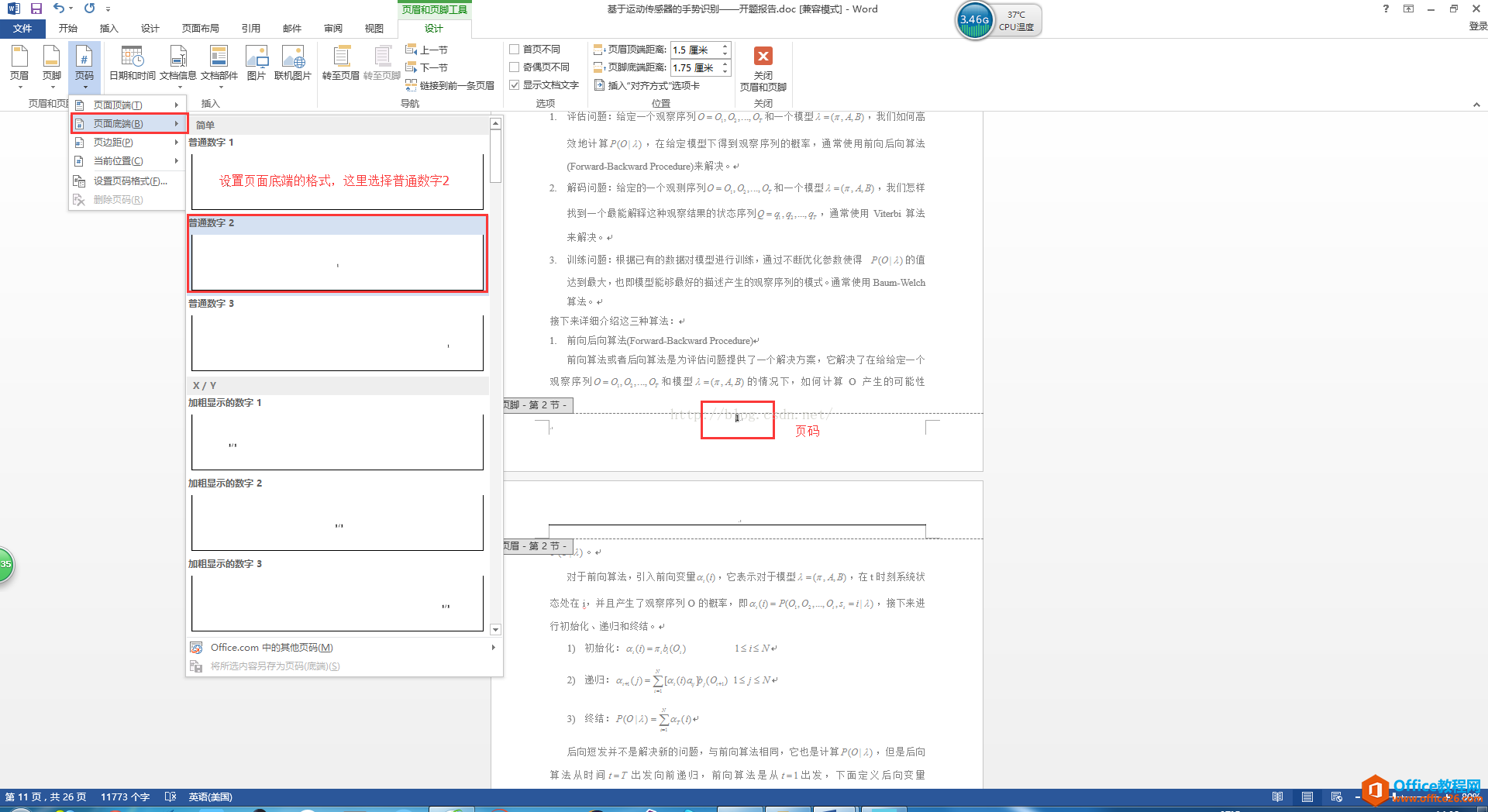Click Header from Top distance field (1.5 厘米)
This screenshot has width=1488, height=812.
[x=695, y=50]
